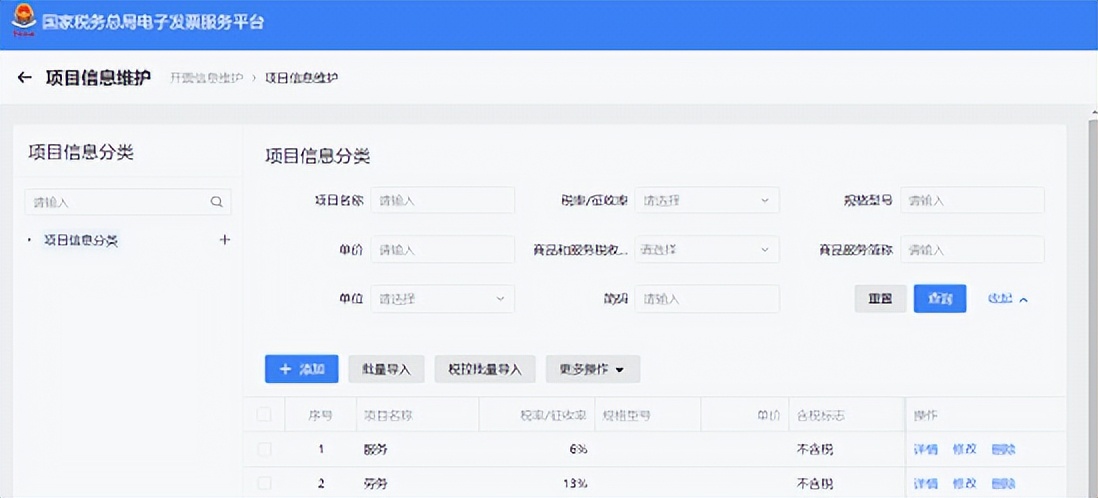The height and width of the screenshot is (498, 1098).
Task: Click the 商品服务简称 input field
Action: (972, 249)
